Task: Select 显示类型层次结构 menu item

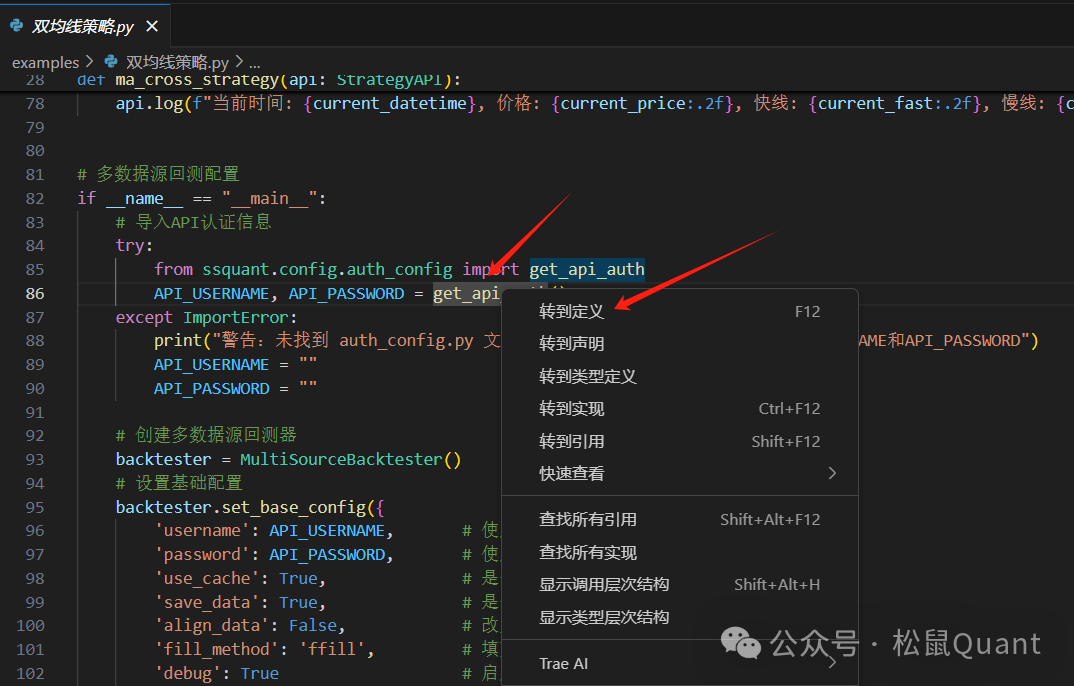Action: 604,618
